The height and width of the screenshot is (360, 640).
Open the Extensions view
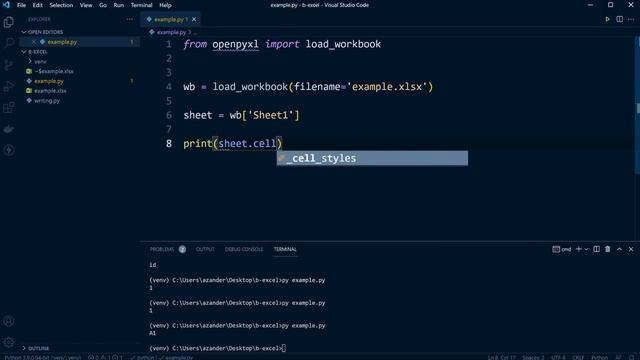pyautogui.click(x=9, y=107)
